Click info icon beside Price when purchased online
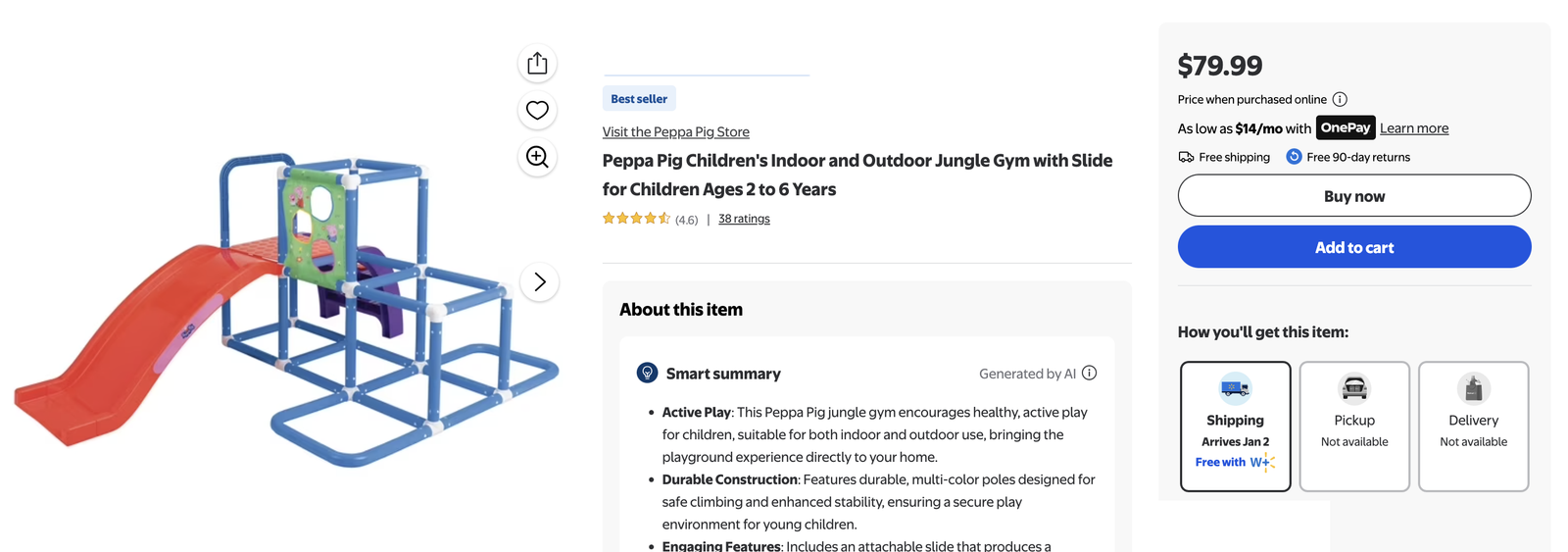The image size is (1568, 552). tap(1340, 99)
